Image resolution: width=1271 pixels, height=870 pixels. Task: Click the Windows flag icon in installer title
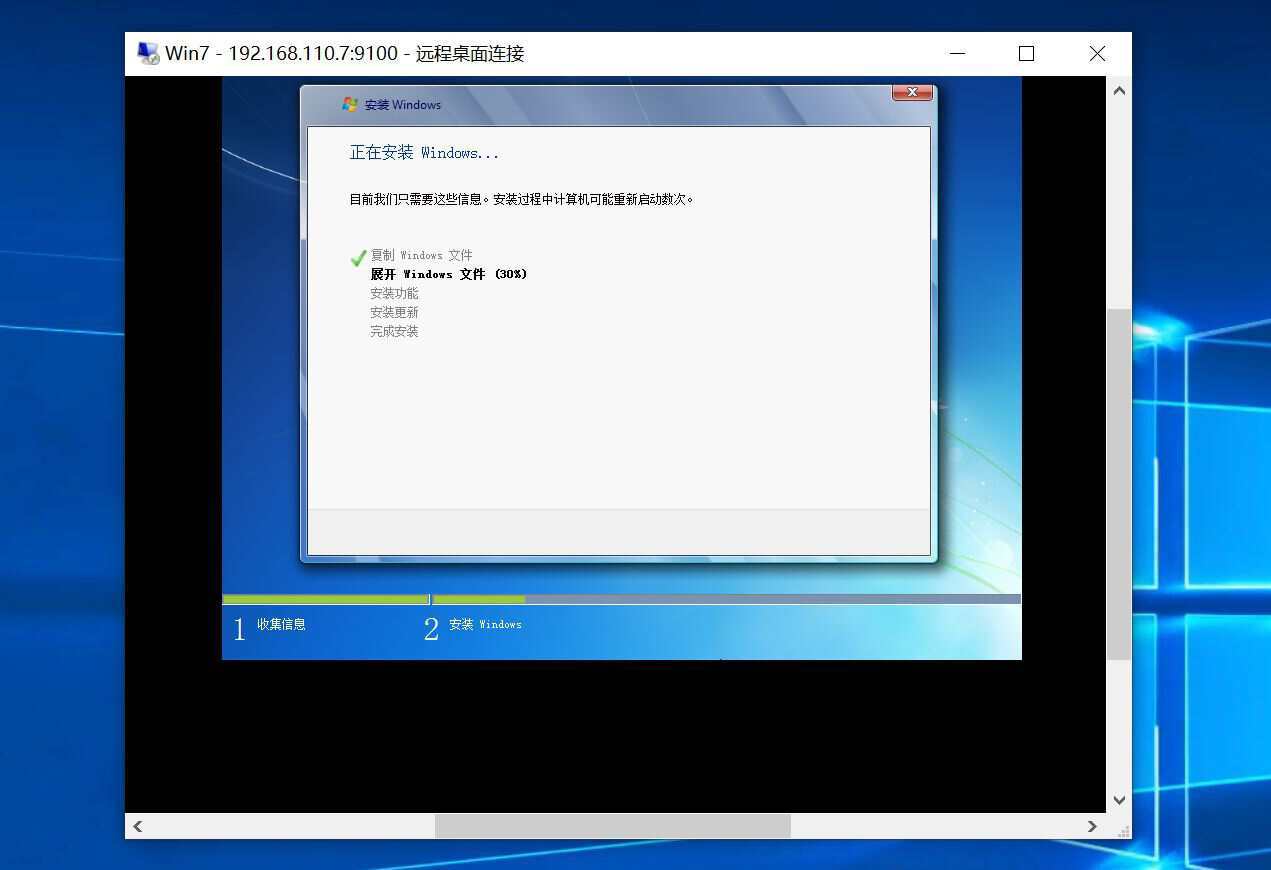coord(350,104)
